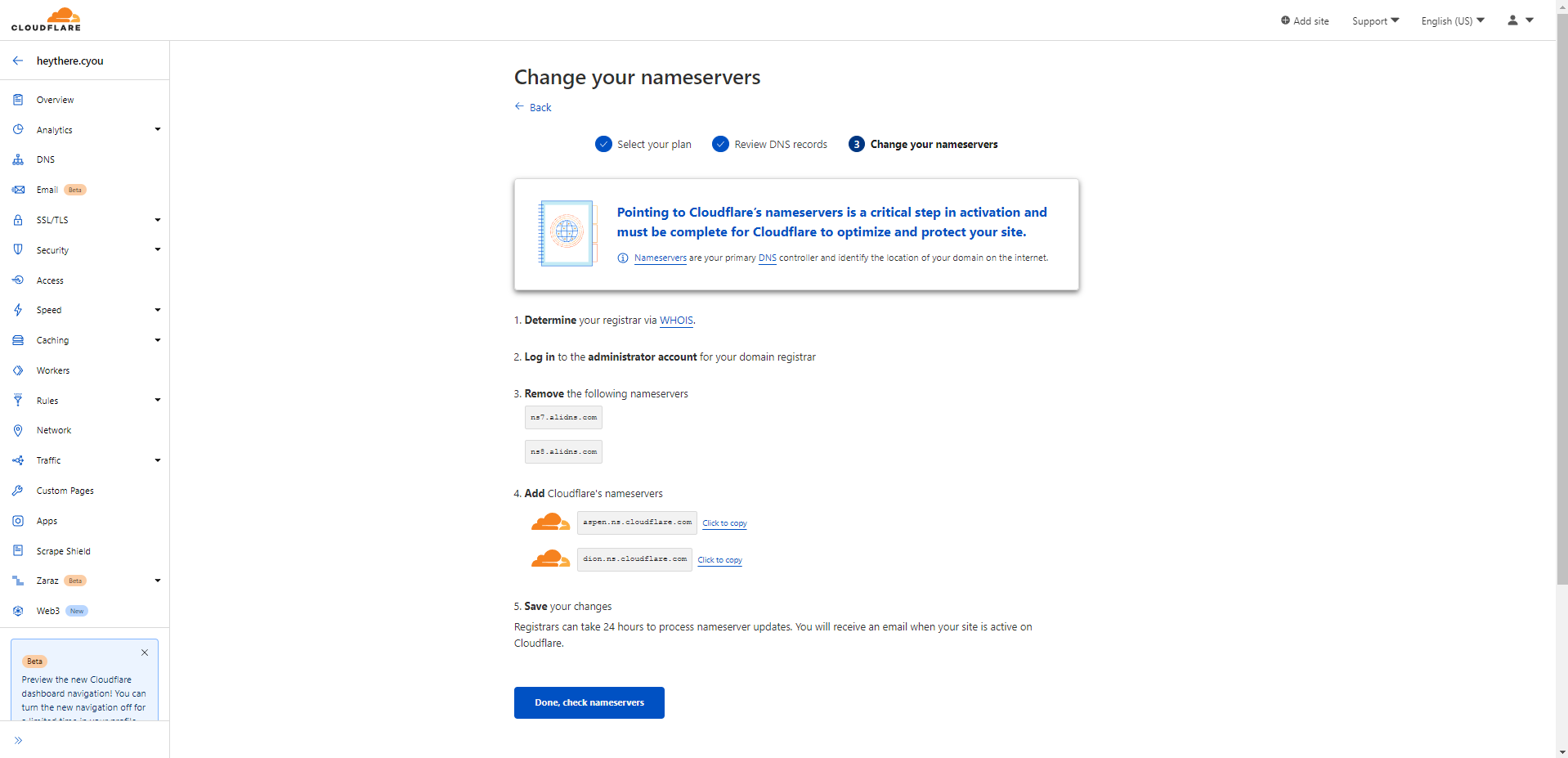The image size is (1568, 758).
Task: Open the Network menu item
Action: coord(54,430)
